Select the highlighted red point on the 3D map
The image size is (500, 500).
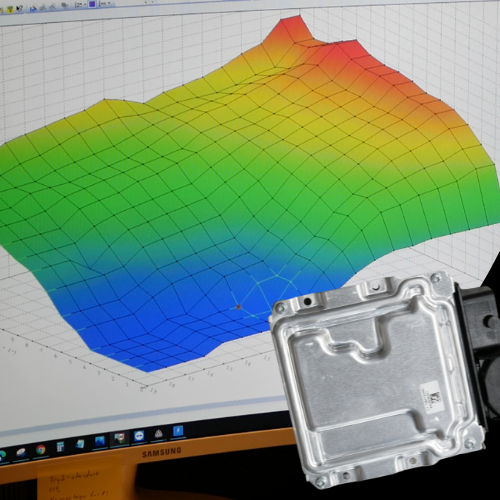pyautogui.click(x=238, y=307)
